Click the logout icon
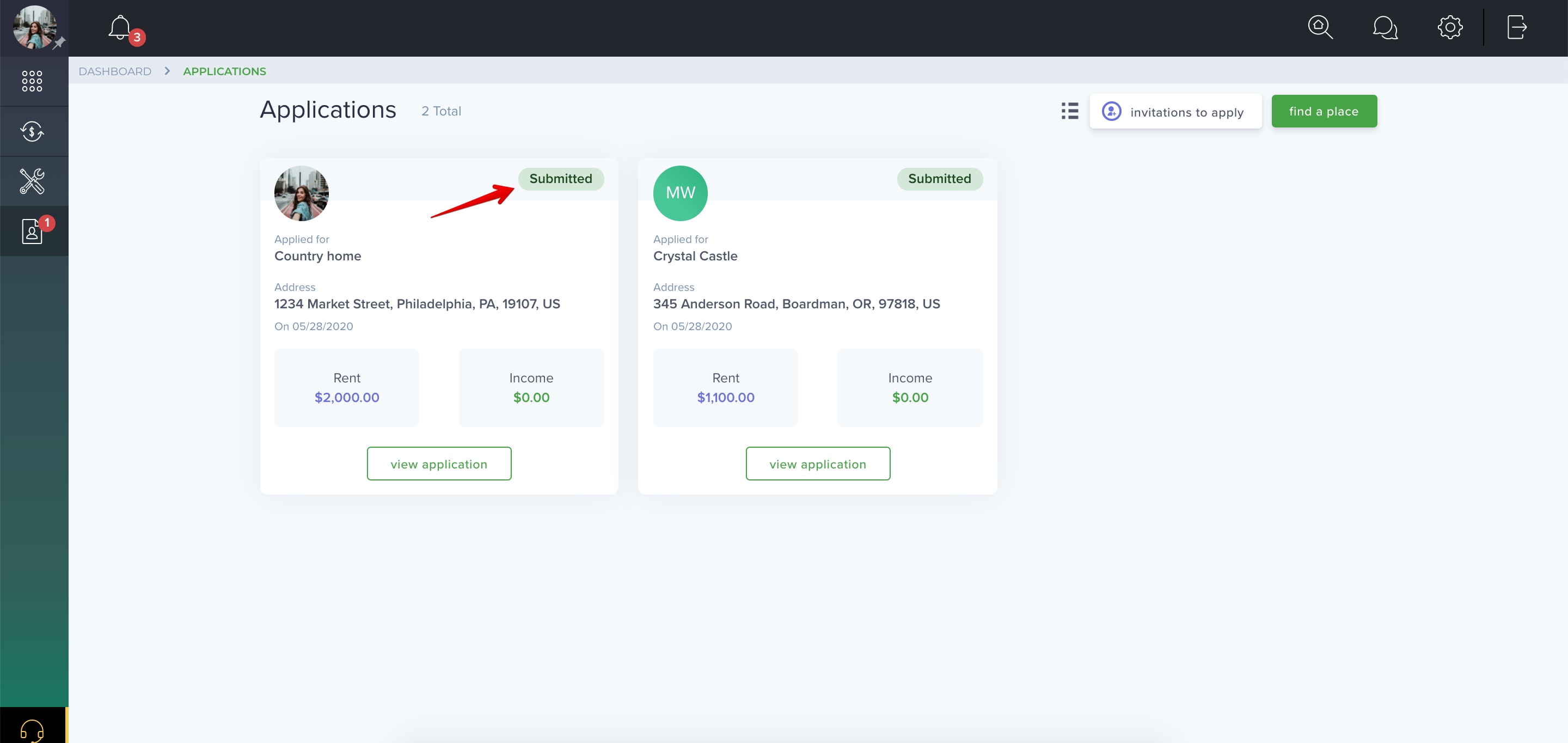Viewport: 1568px width, 743px height. 1516,27
